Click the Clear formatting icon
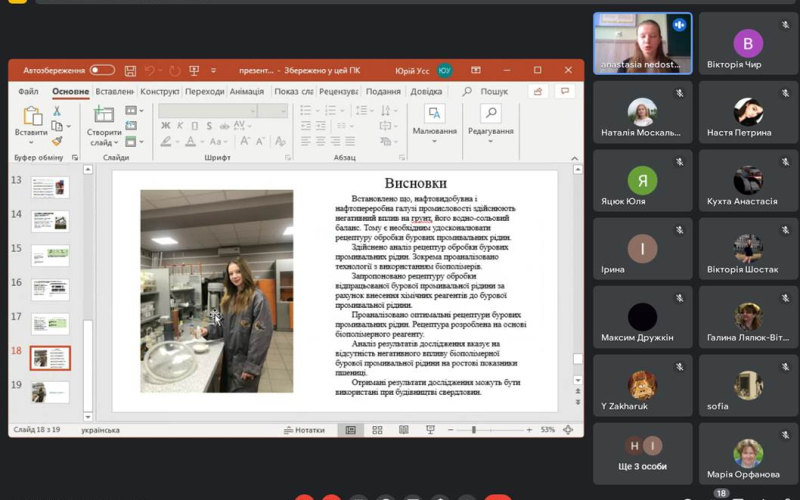The image size is (800, 500). click(280, 141)
